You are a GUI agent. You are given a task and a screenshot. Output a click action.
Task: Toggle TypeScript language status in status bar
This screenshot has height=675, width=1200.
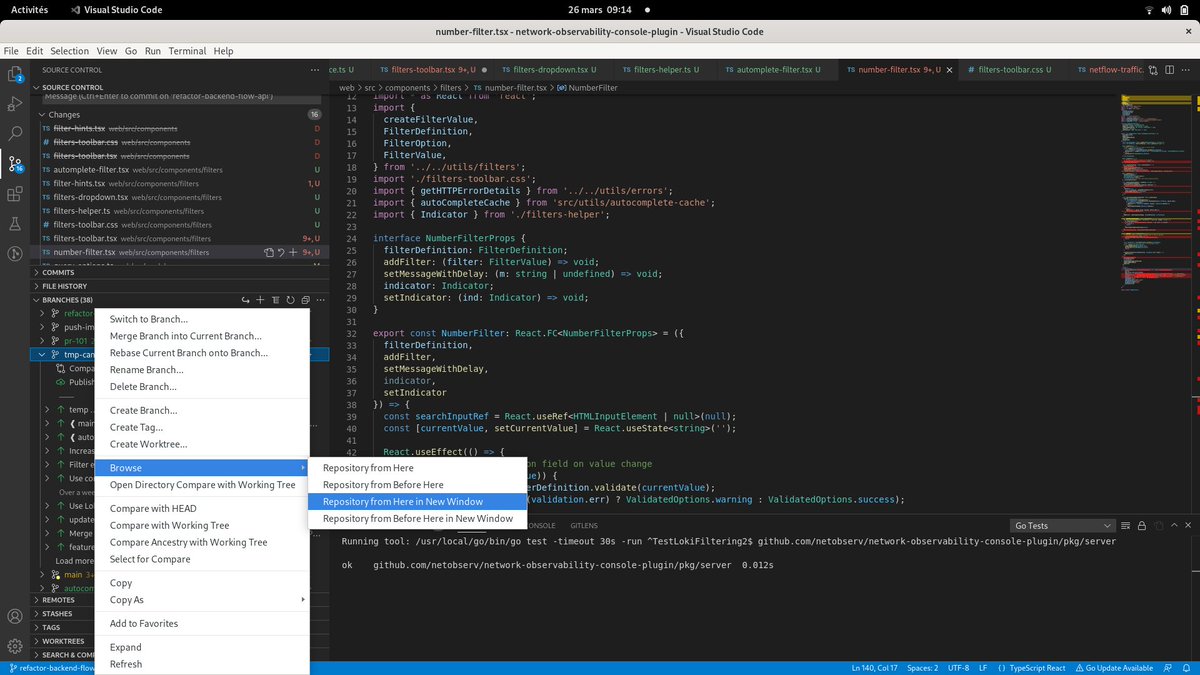(1037, 667)
